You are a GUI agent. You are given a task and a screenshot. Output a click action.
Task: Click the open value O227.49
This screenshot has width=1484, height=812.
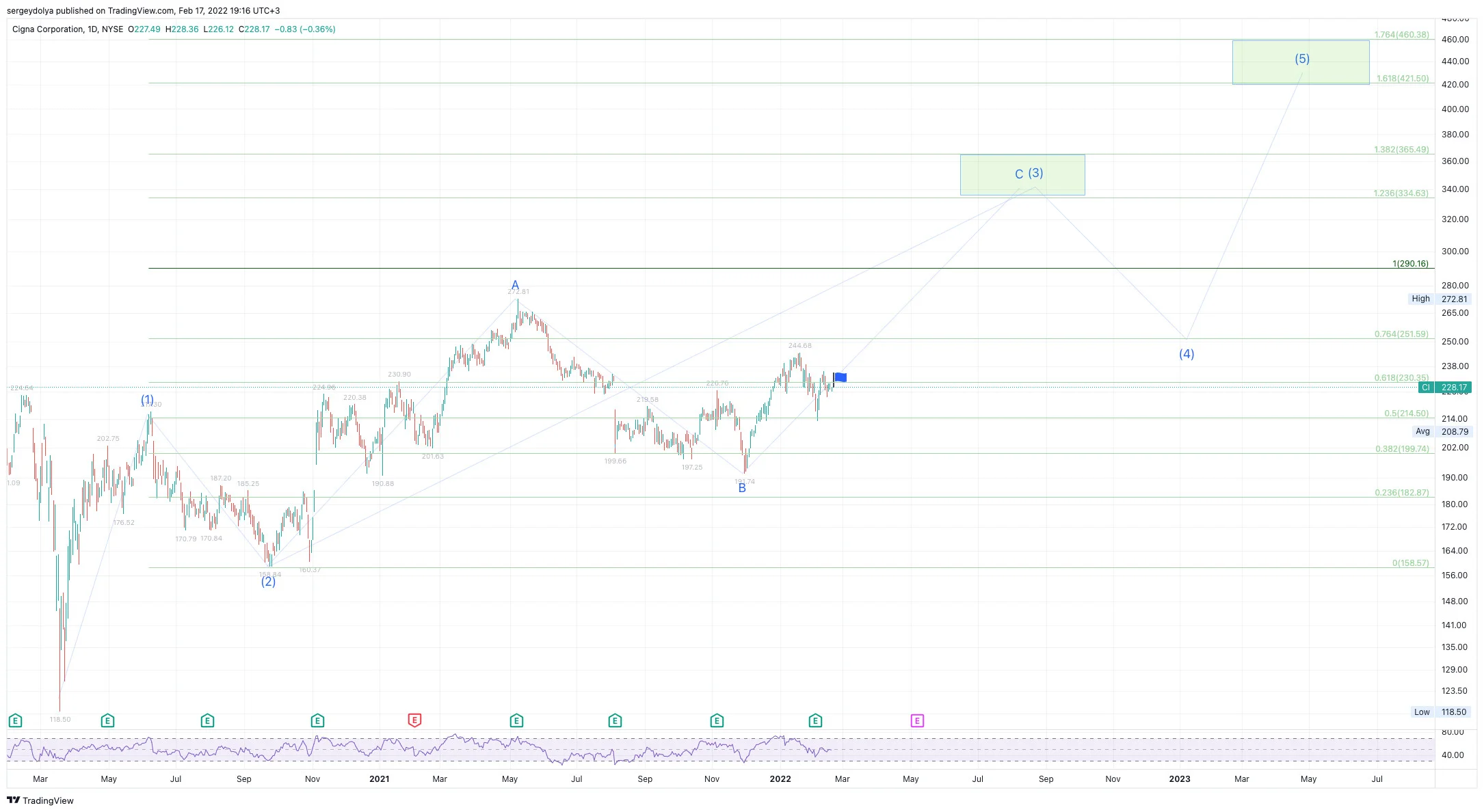144,29
